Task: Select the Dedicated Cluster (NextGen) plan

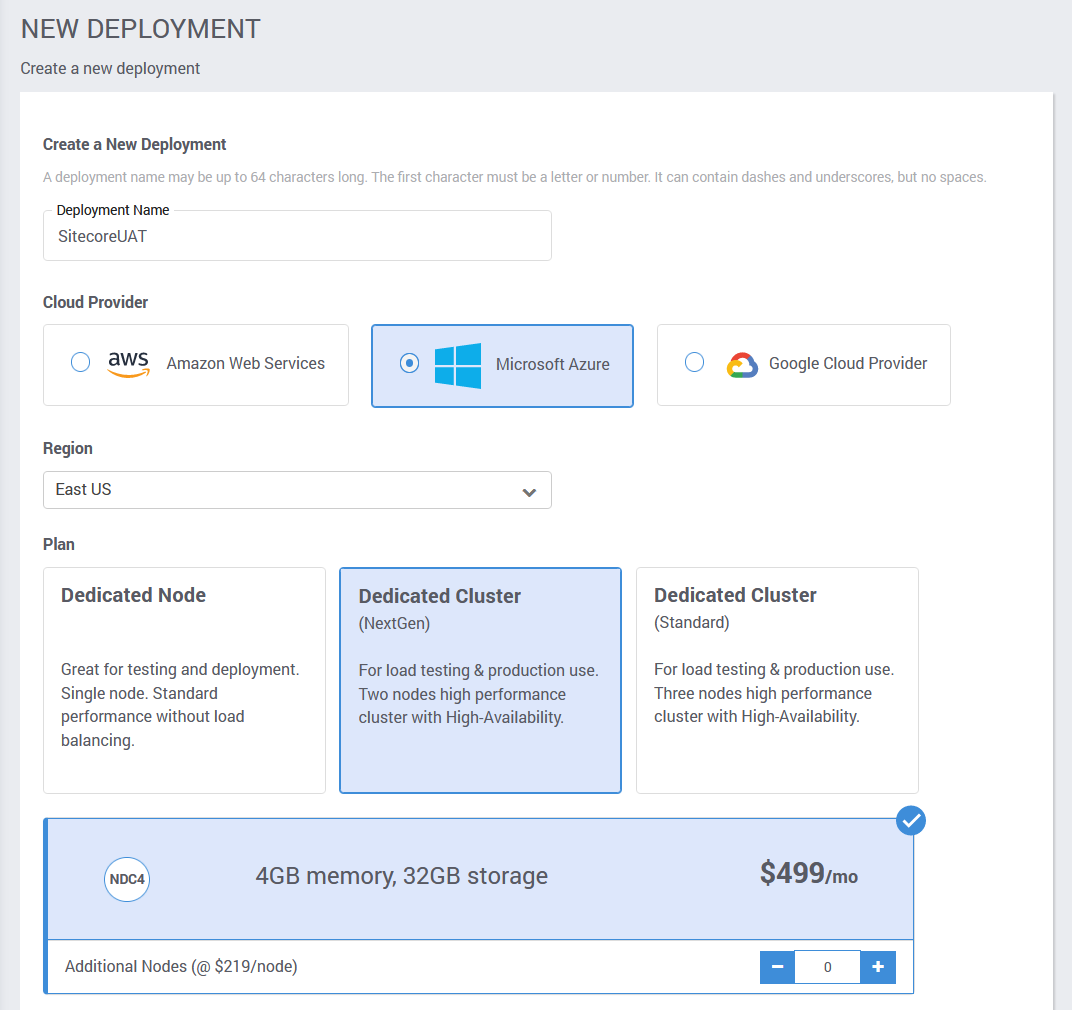Action: click(x=480, y=680)
